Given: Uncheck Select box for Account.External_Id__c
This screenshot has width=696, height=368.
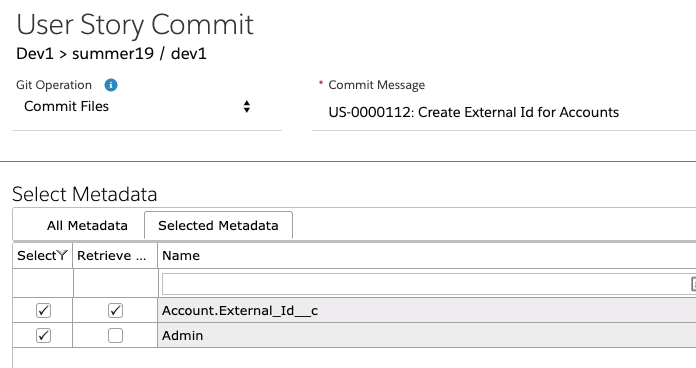Looking at the screenshot, I should [x=43, y=310].
